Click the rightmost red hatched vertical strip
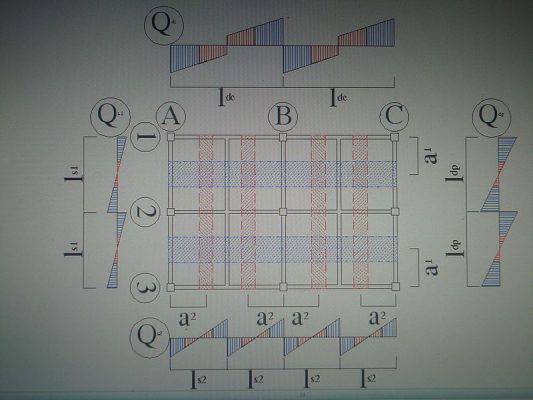Viewport: 533px width, 400px height. click(x=360, y=212)
